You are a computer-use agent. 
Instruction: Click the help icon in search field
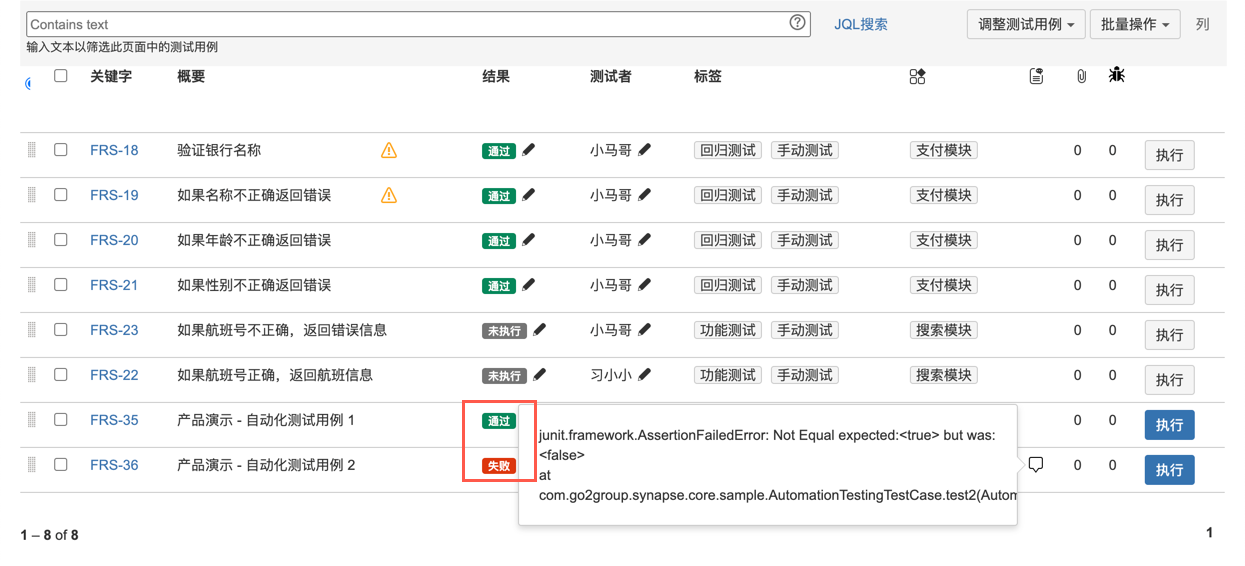point(797,23)
